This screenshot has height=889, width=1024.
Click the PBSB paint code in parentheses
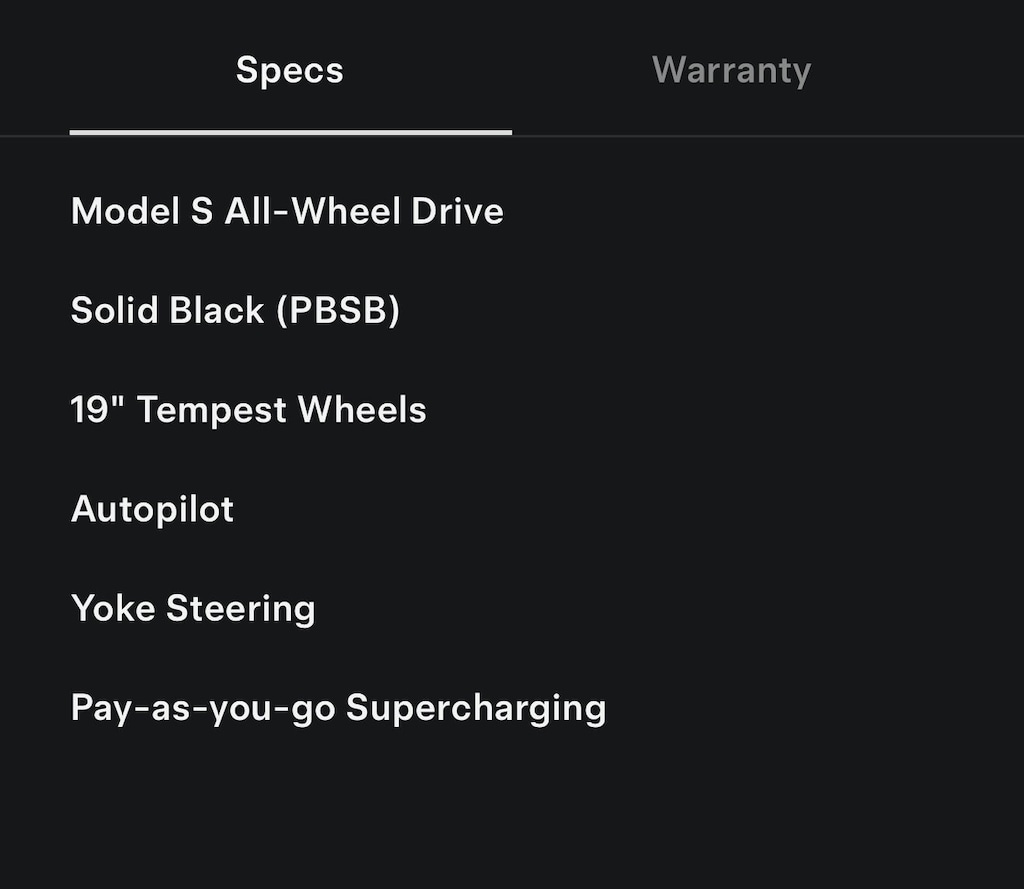[x=338, y=310]
